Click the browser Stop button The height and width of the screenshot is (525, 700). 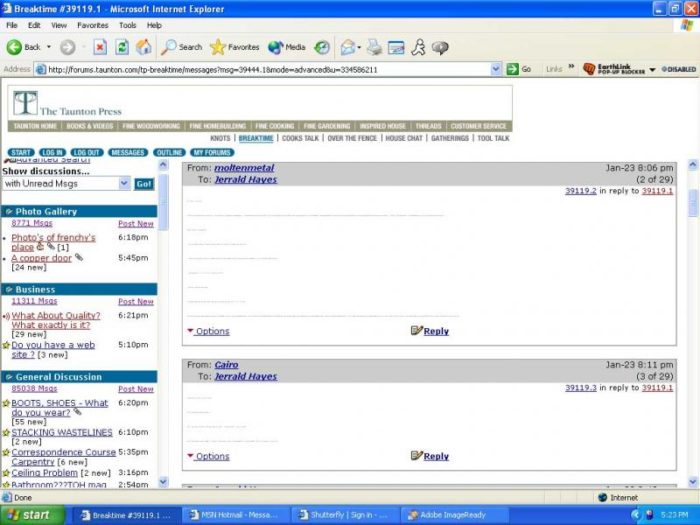pos(100,47)
